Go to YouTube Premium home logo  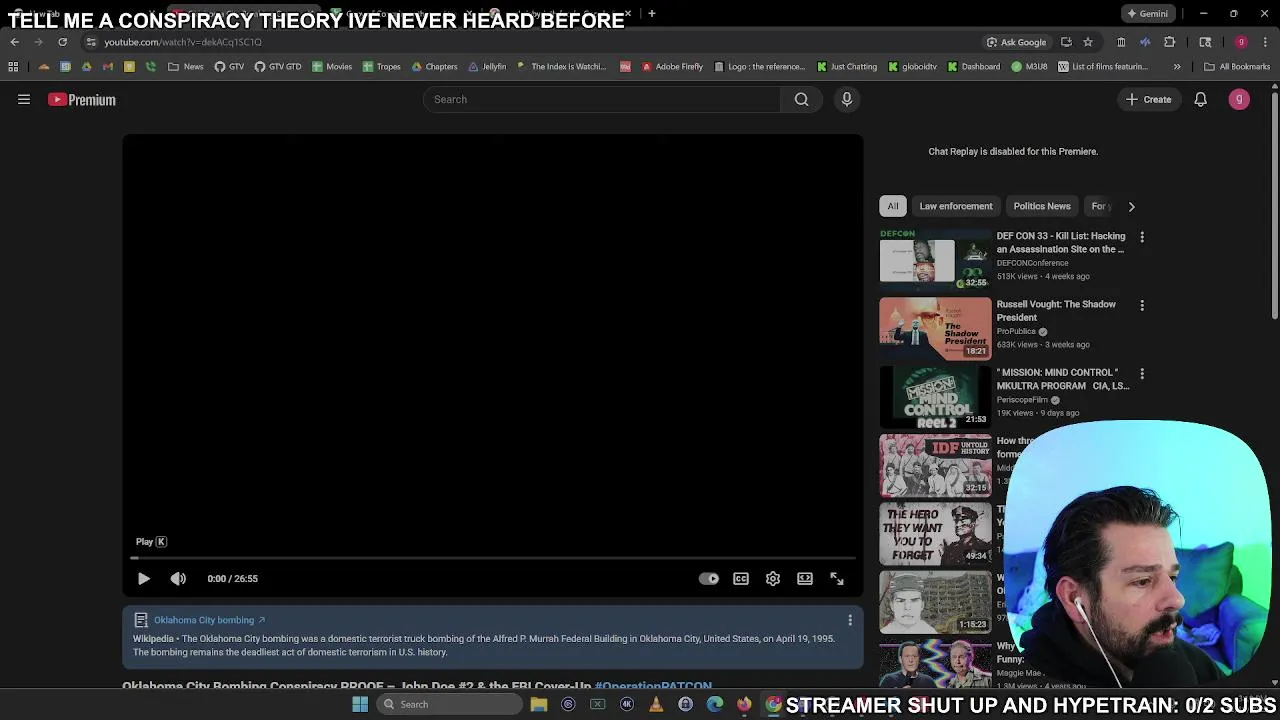[x=82, y=100]
